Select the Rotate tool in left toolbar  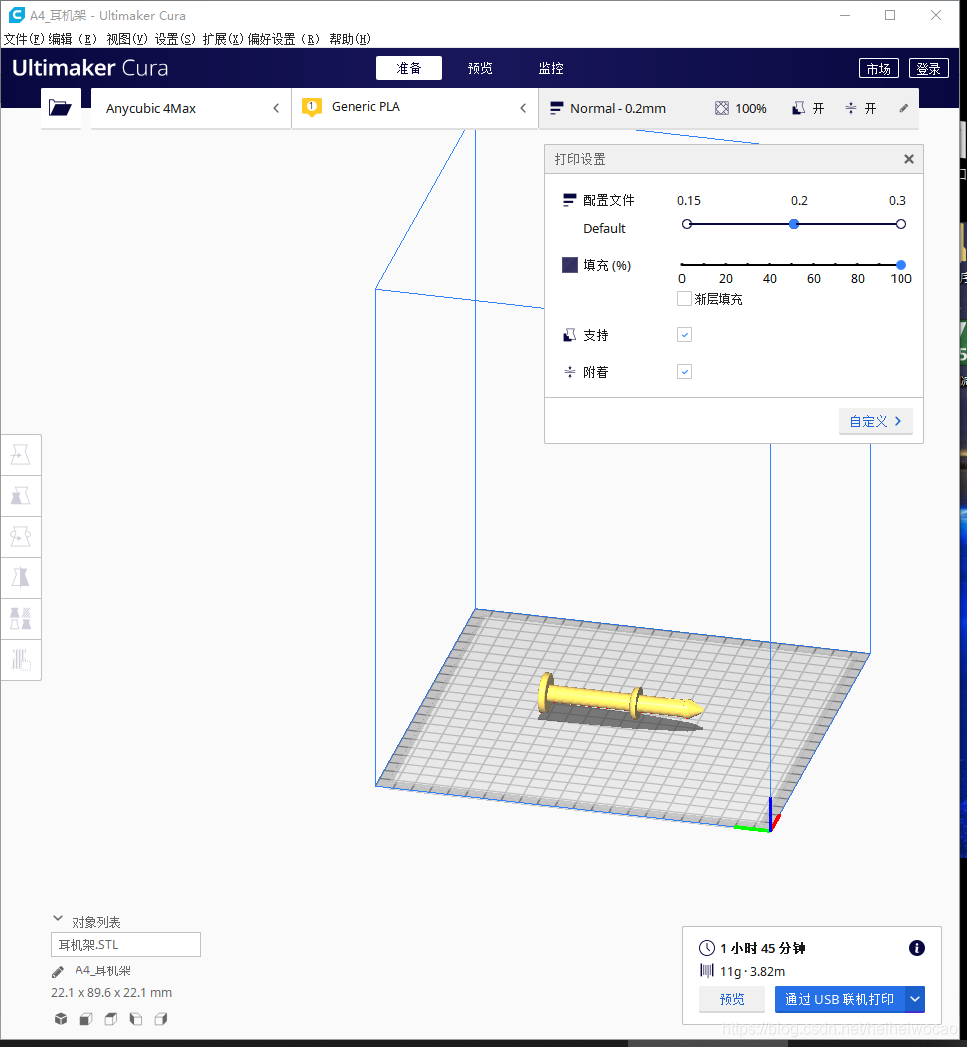click(21, 537)
